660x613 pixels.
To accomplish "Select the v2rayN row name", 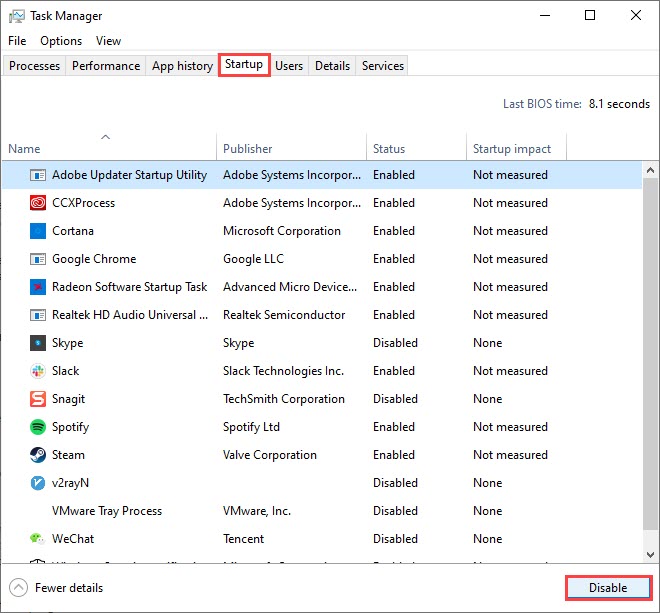I will [70, 483].
